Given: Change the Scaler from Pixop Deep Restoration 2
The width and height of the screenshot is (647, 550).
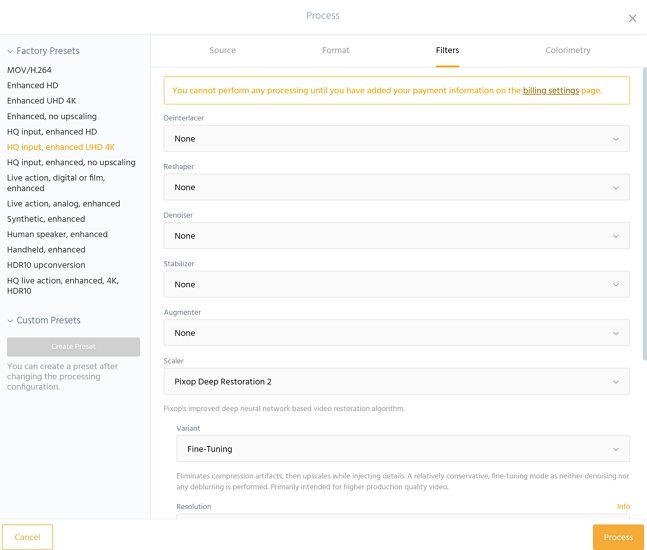Looking at the screenshot, I should point(396,382).
